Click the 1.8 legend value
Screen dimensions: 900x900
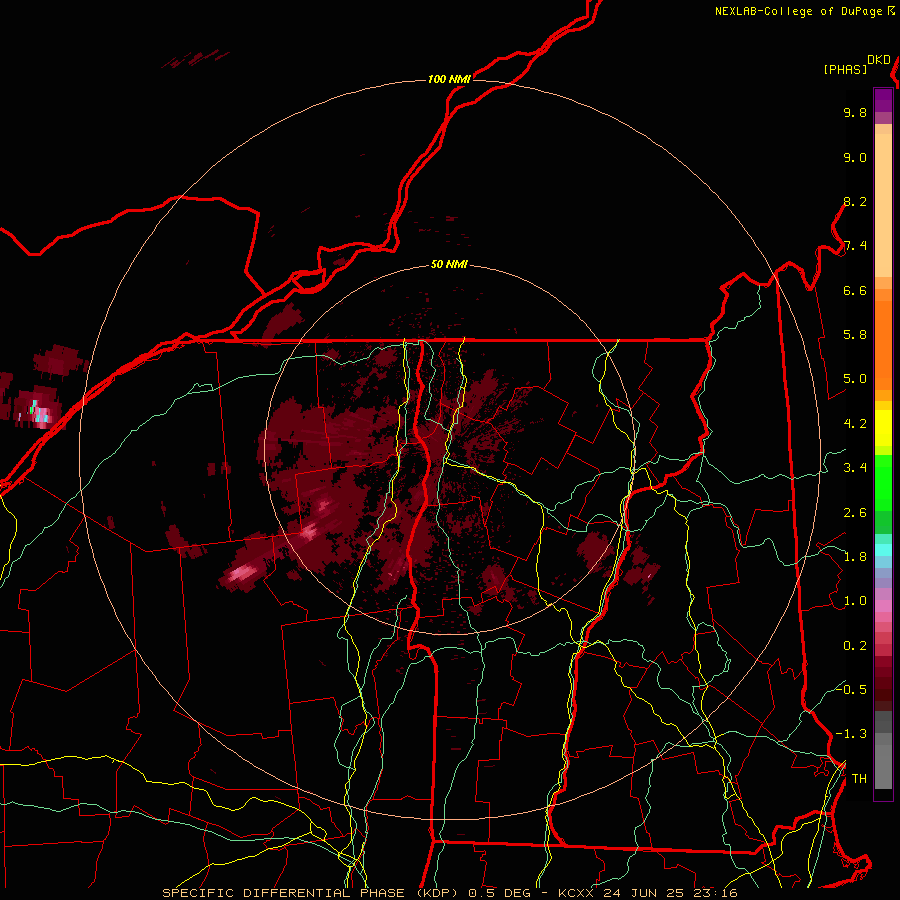click(x=855, y=557)
